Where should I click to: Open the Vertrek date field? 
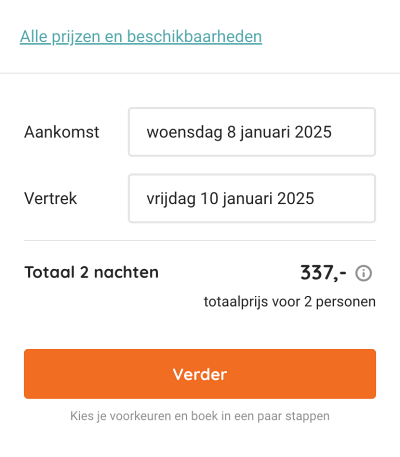tap(252, 198)
